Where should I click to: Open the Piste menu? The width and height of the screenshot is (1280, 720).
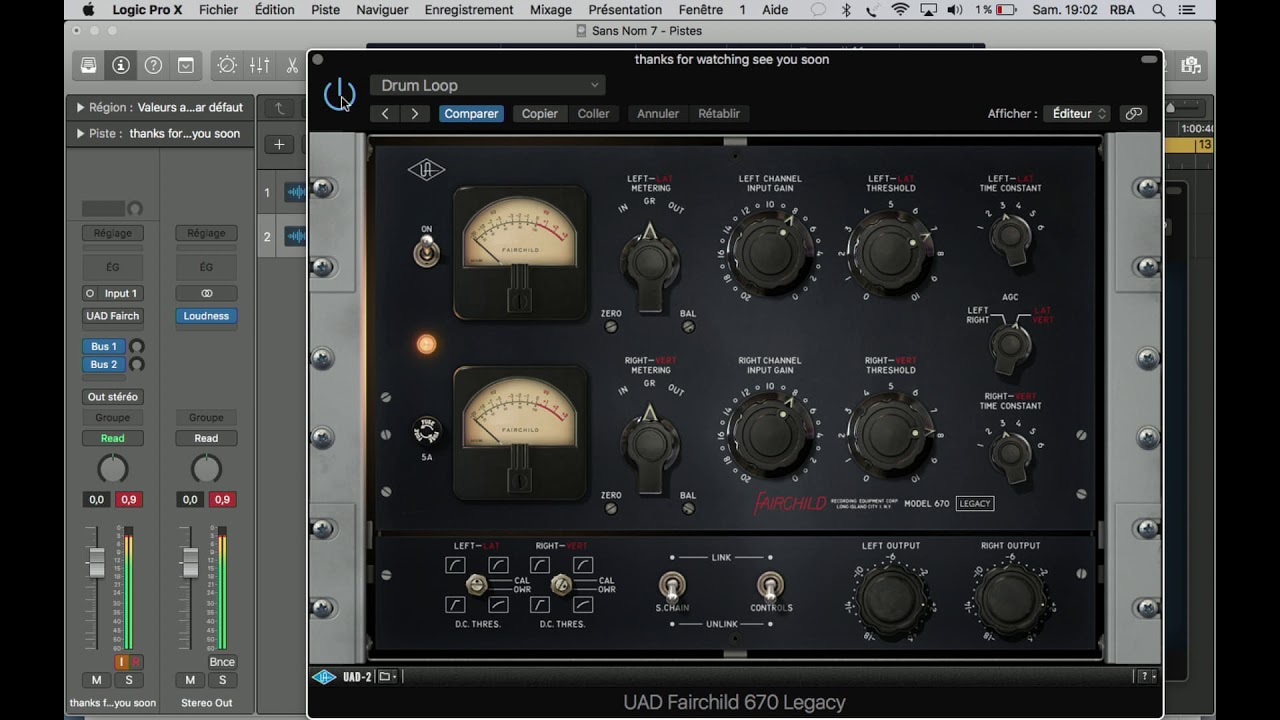coord(325,10)
